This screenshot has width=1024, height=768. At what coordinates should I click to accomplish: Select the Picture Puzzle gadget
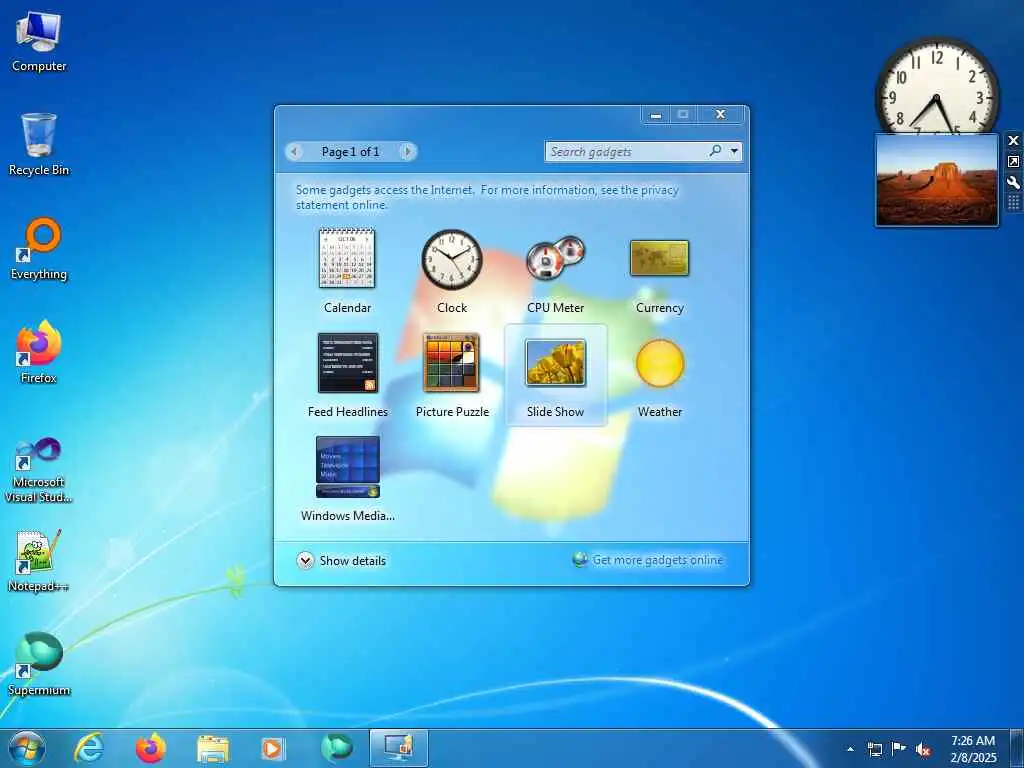point(451,363)
